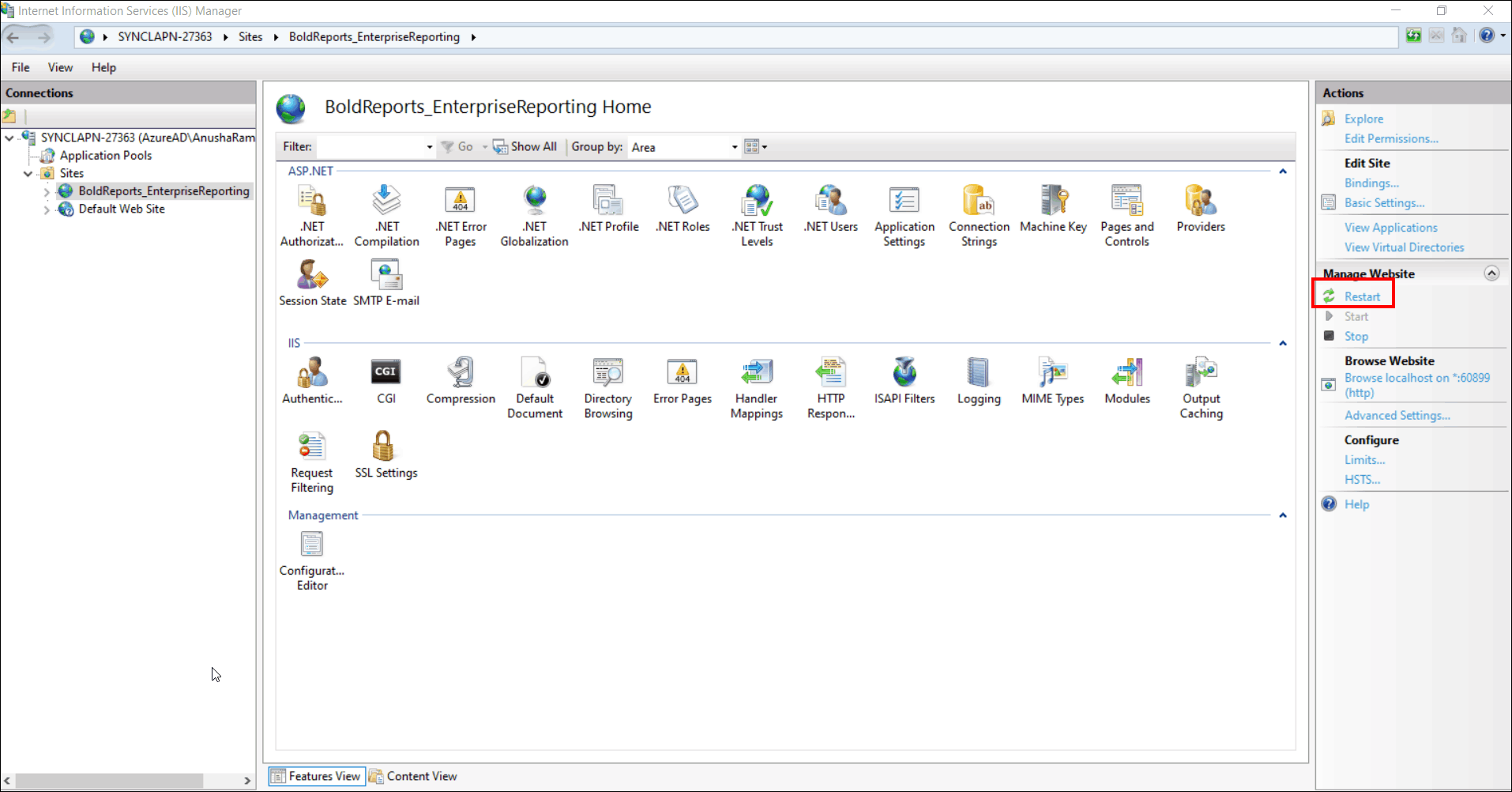Open Providers feature
This screenshot has height=792, width=1512.
click(x=1201, y=209)
